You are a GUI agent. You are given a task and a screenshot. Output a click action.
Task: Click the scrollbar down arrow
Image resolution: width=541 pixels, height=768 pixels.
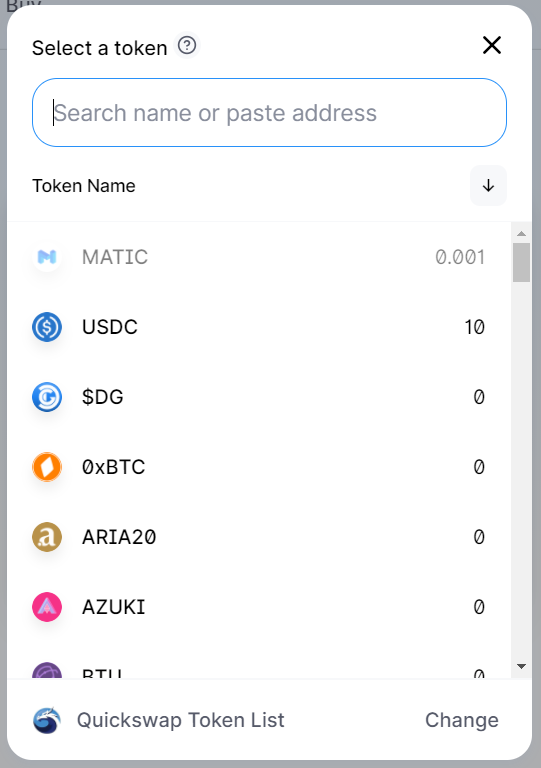521,666
